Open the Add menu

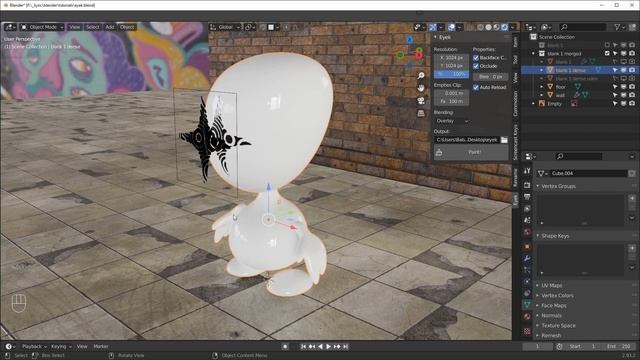110,27
